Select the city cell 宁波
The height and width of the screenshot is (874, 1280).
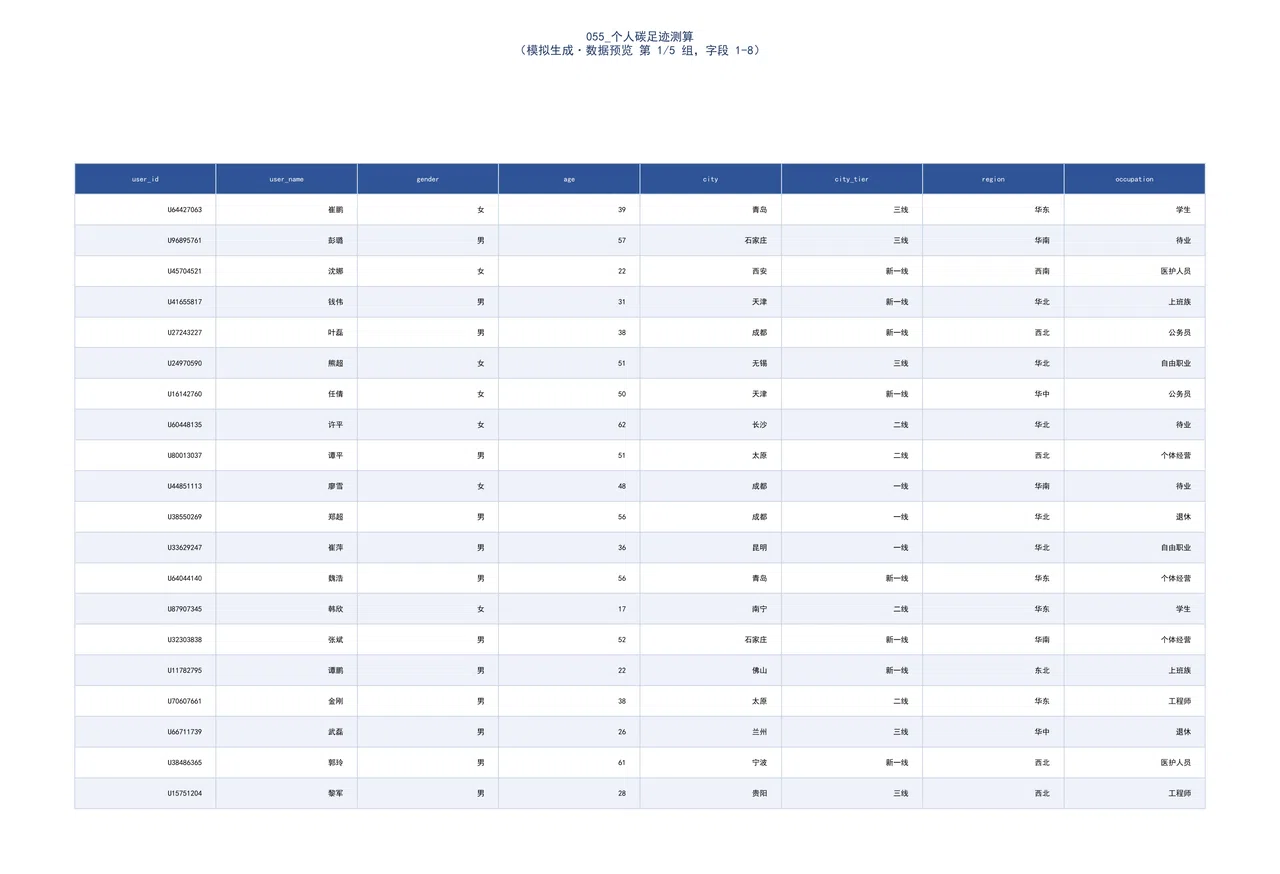[x=710, y=762]
